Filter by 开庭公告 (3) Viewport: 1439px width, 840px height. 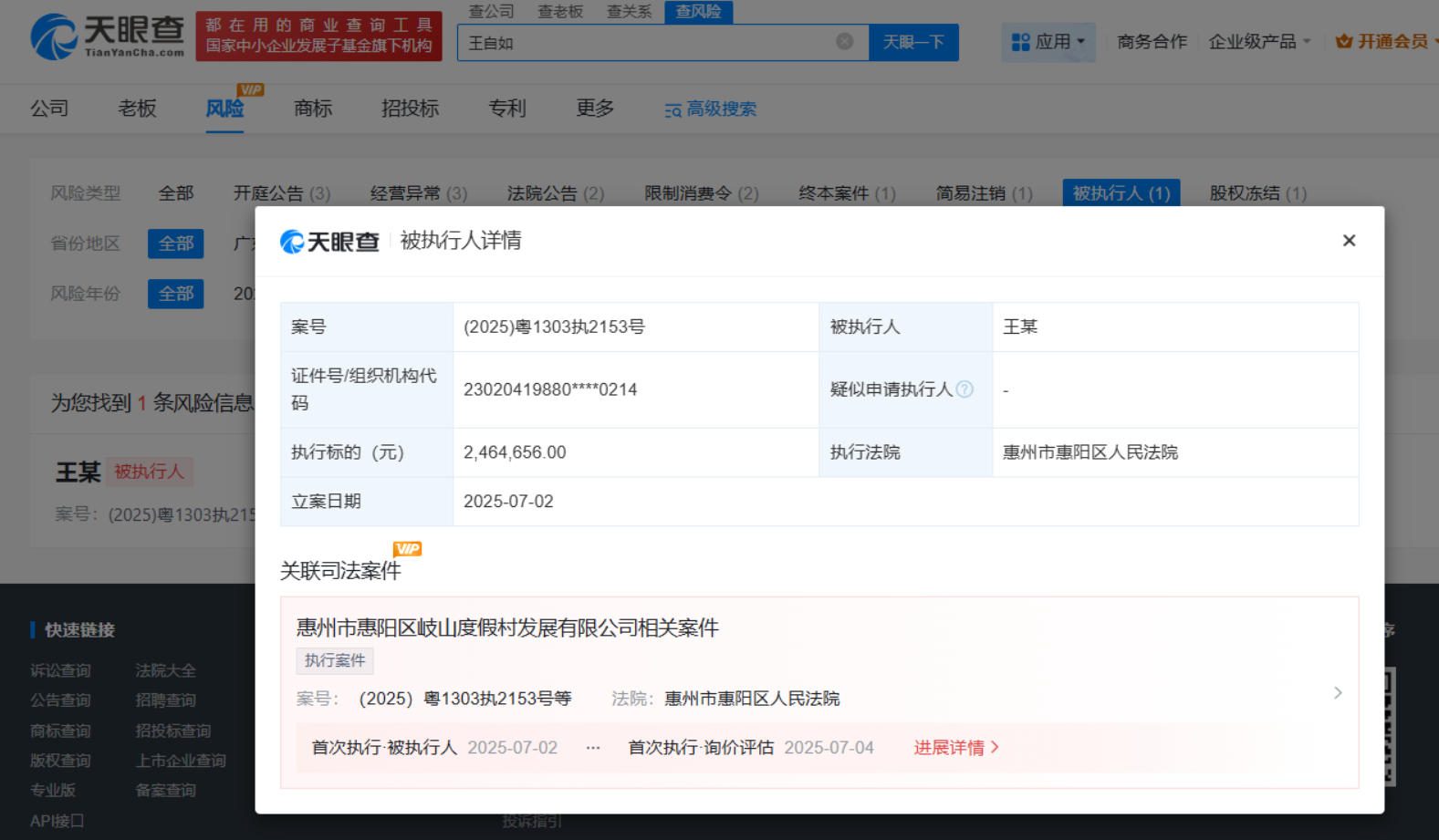tap(282, 193)
